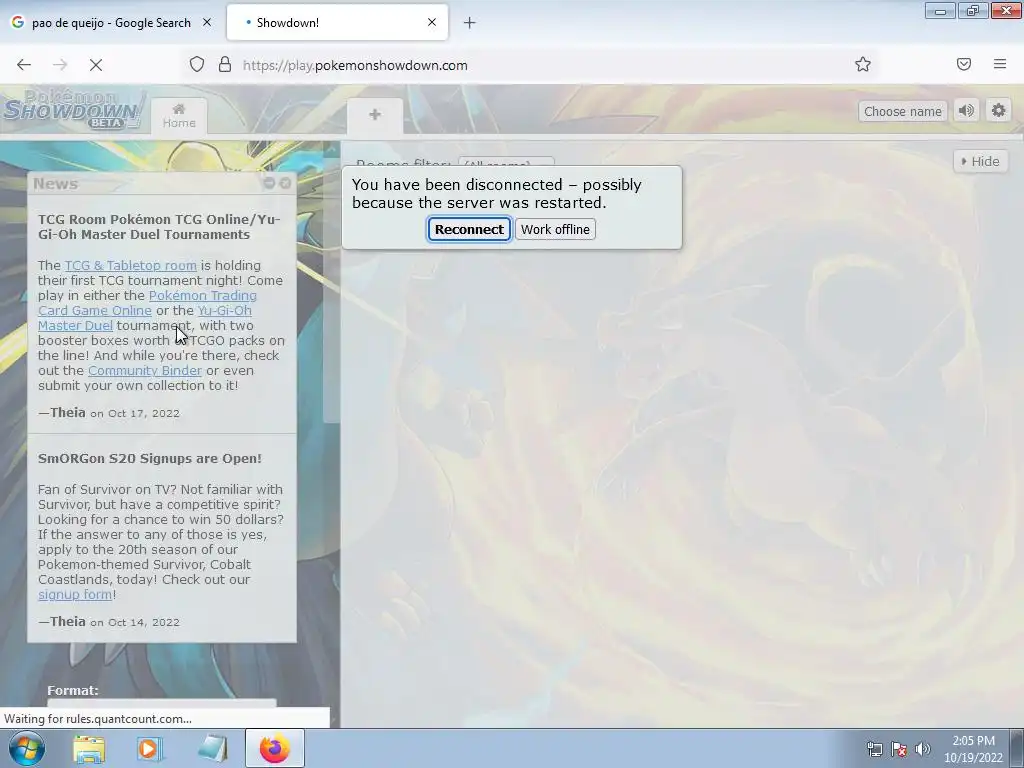Switch to the Home room tab
The image size is (1024, 768).
tap(179, 116)
